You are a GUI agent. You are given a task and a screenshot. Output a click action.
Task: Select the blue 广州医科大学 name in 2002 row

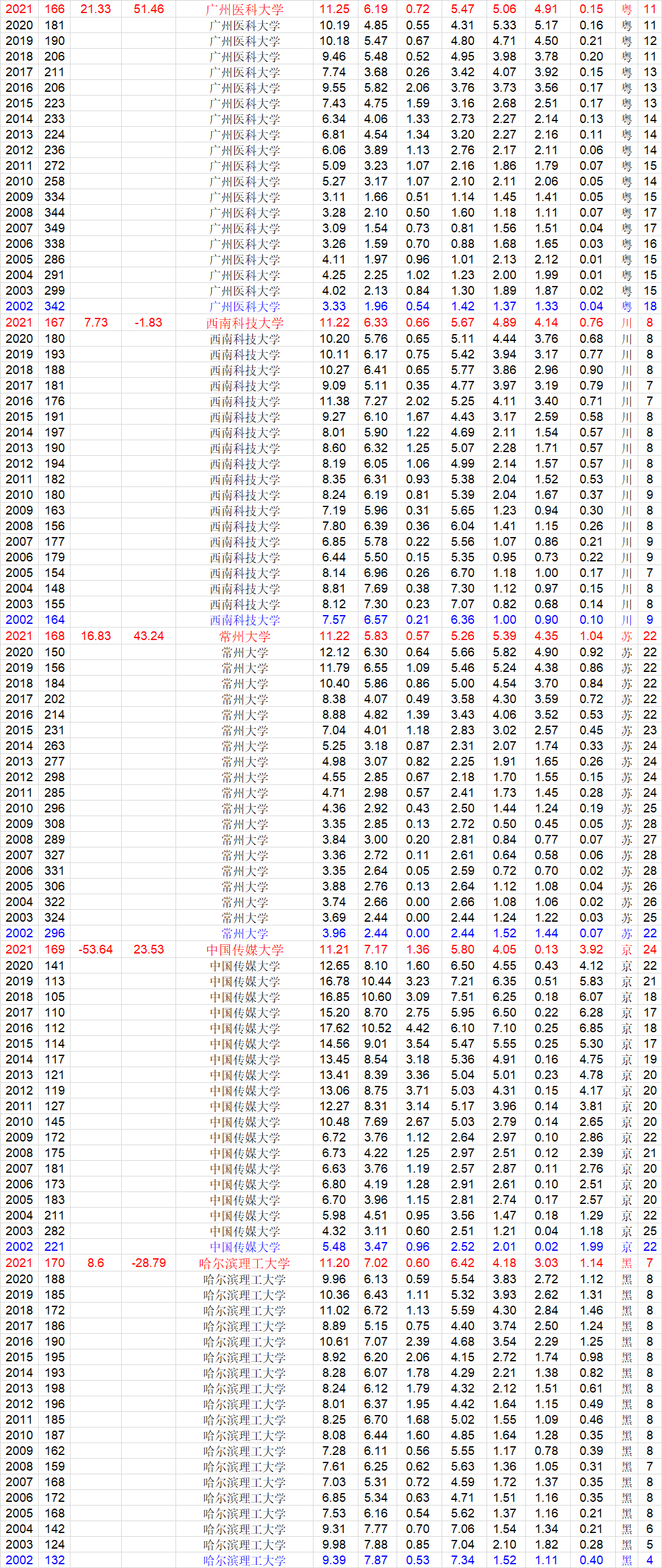coord(244,306)
